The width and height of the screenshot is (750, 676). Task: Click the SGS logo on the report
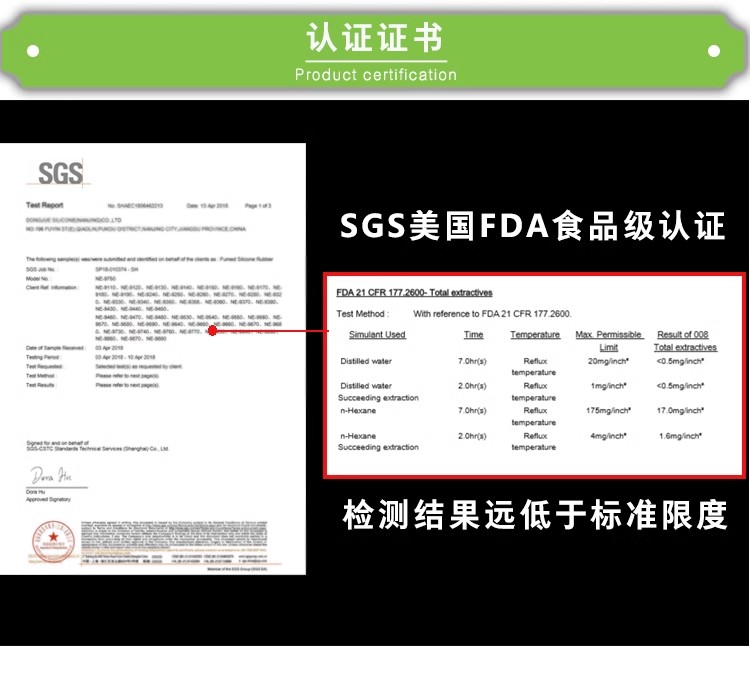[60, 173]
